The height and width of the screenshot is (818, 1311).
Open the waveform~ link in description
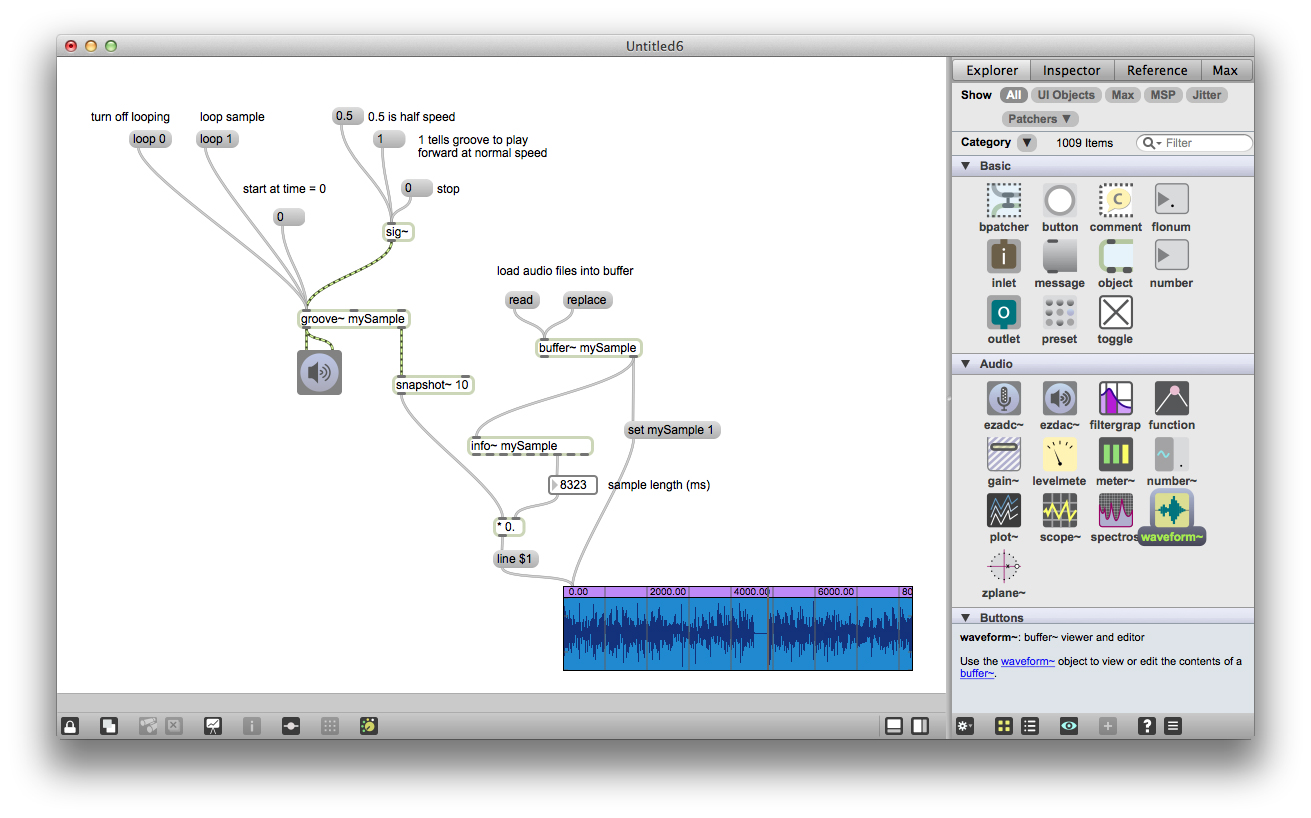coord(1027,661)
